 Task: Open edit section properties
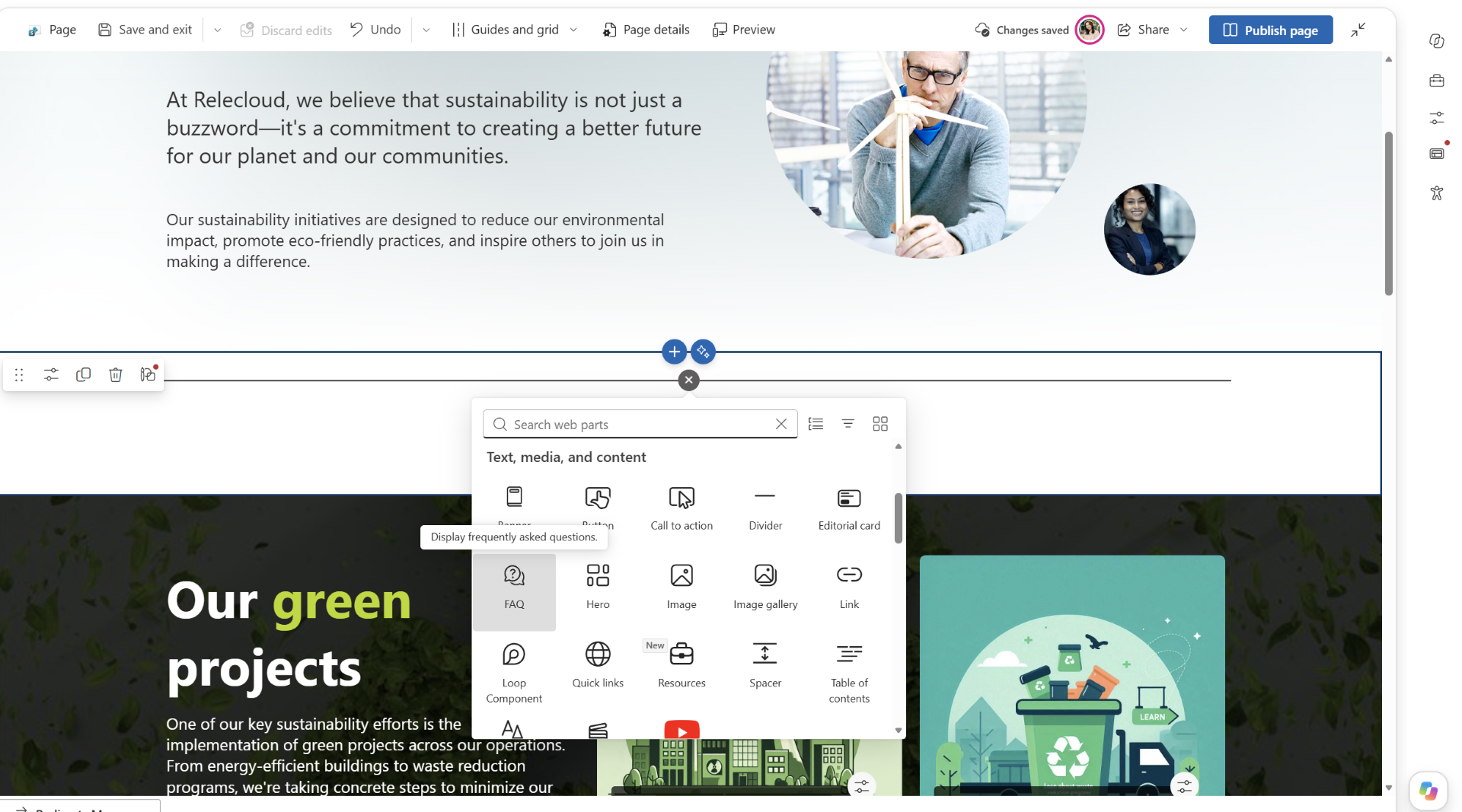pyautogui.click(x=51, y=374)
